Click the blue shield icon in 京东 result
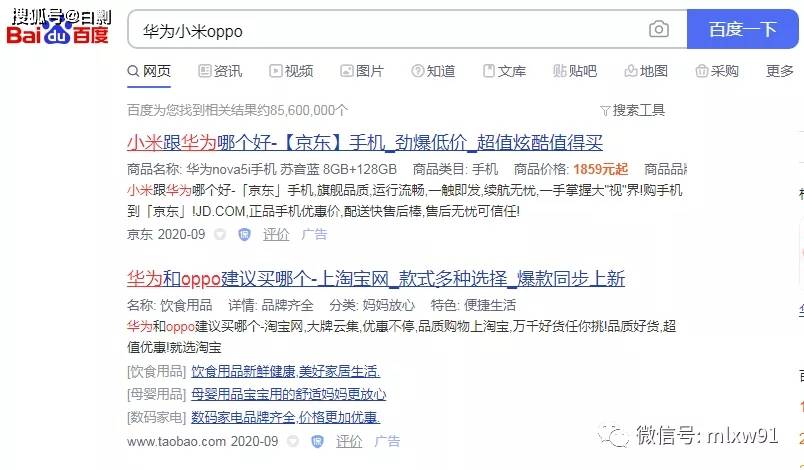 pos(245,234)
